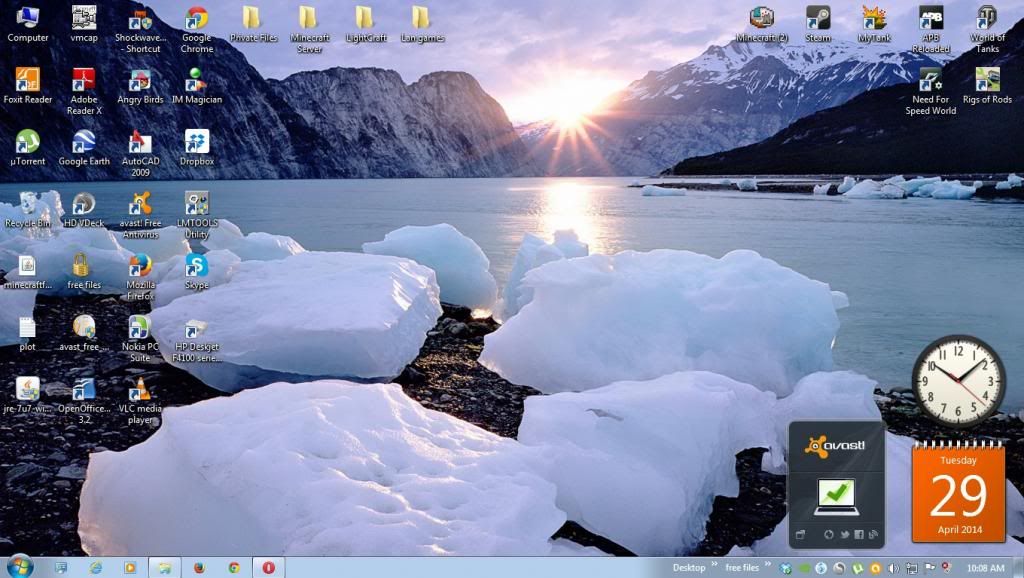Launch Mozilla Firefox desktop shortcut
The width and height of the screenshot is (1024, 578).
(x=141, y=267)
